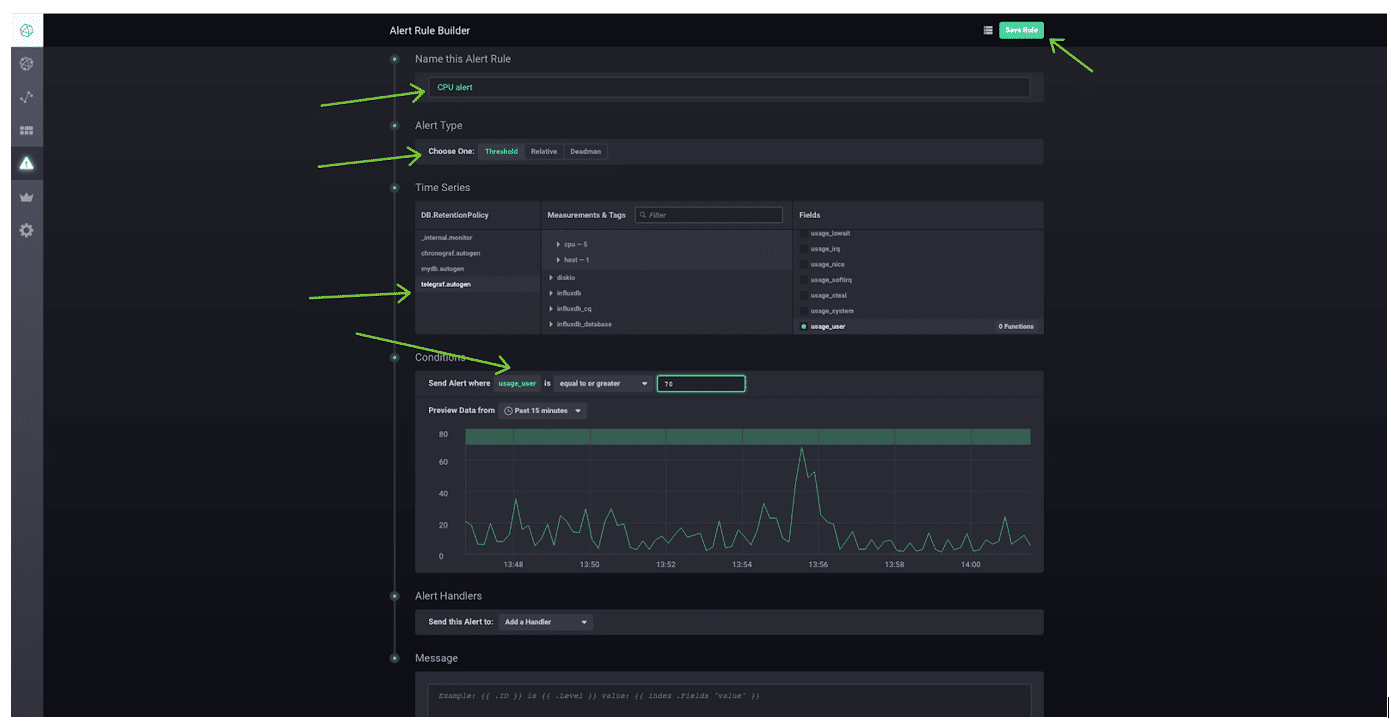Select the Relative alert type

tap(543, 152)
